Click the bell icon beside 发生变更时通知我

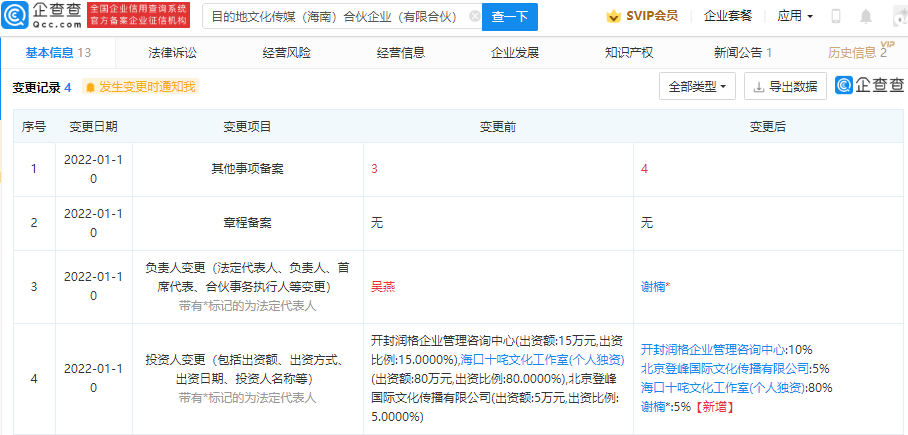(90, 87)
